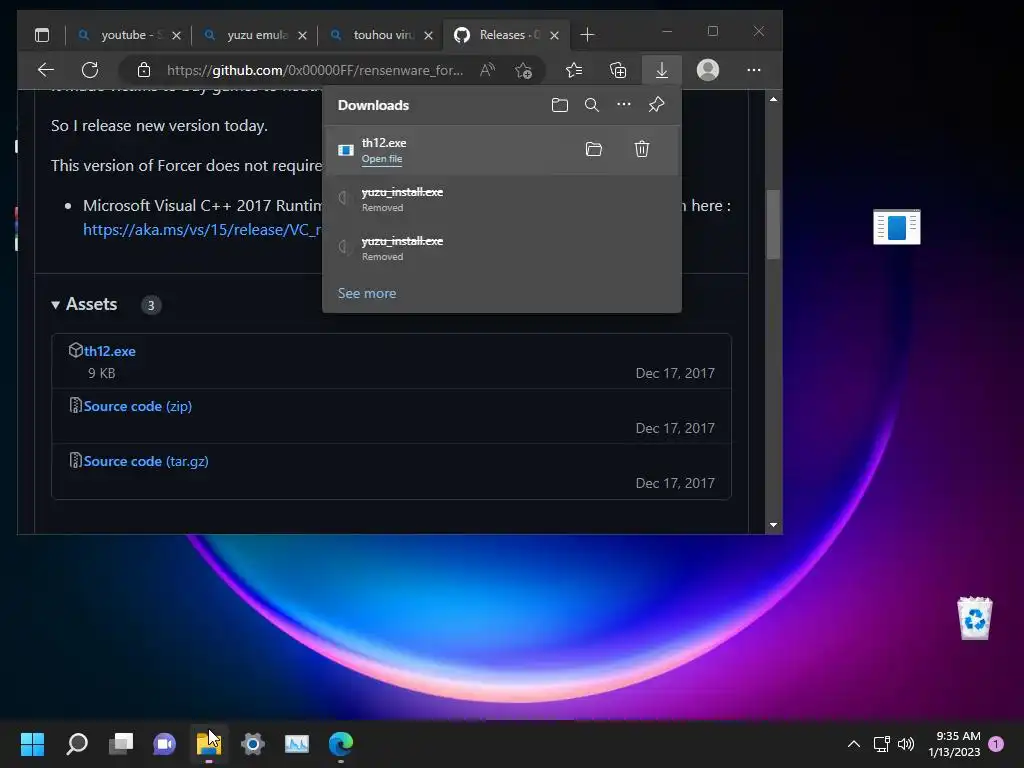The height and width of the screenshot is (768, 1024).
Task: Download Source code (tar.gz)
Action: [x=146, y=461]
